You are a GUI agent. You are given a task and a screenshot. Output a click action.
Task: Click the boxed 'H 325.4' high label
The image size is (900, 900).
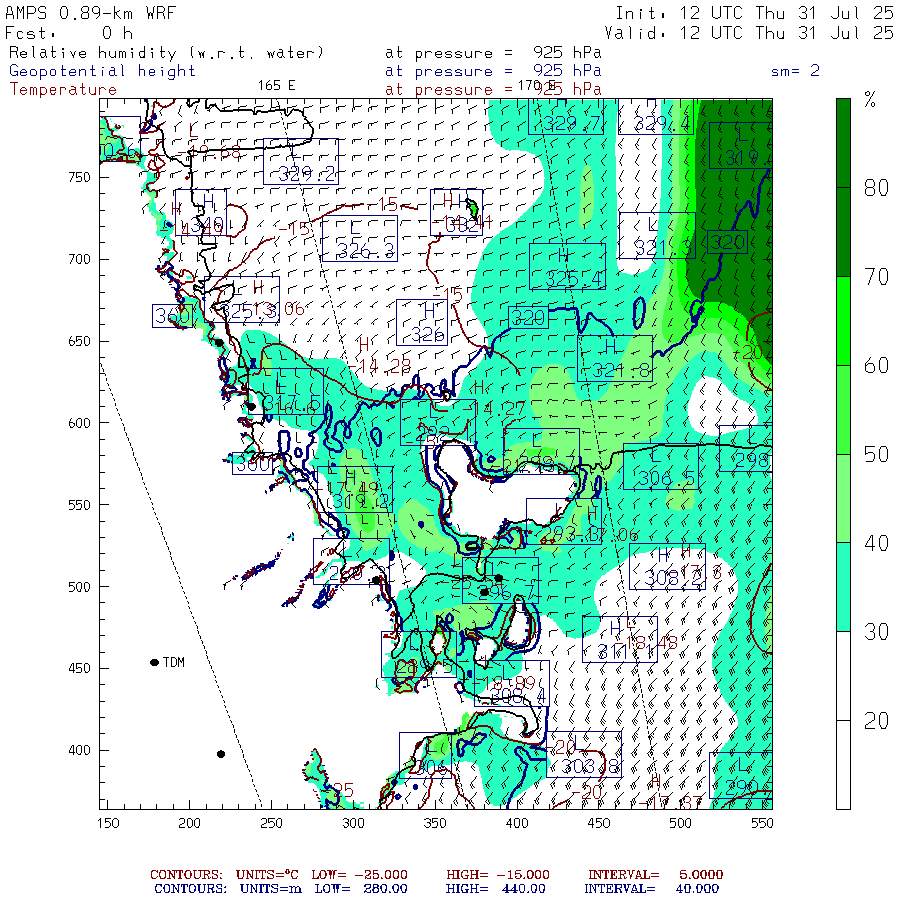point(567,266)
